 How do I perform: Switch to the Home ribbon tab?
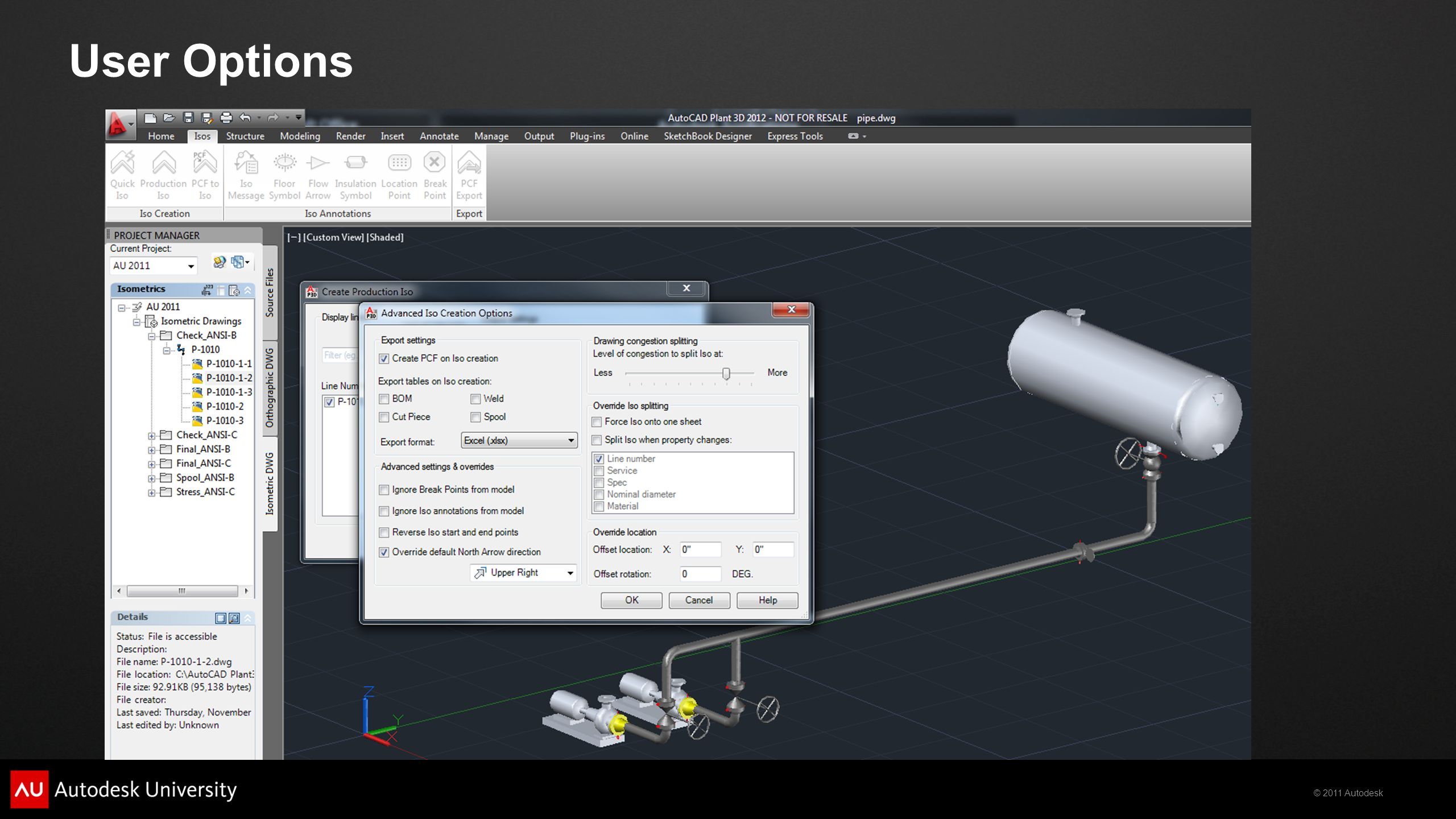coord(161,136)
